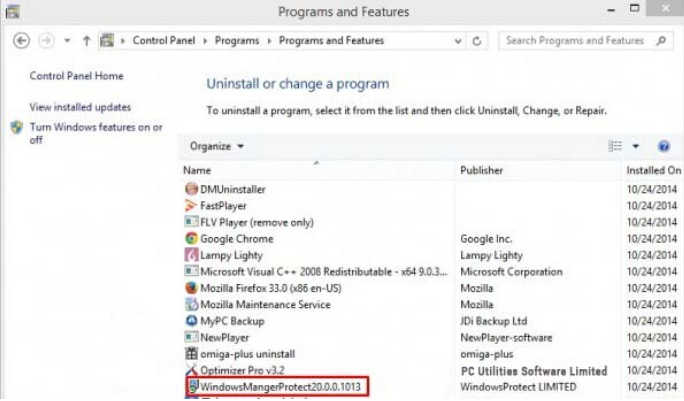684x401 pixels.
Task: Open the recent locations dropdown arrow
Action: point(67,41)
